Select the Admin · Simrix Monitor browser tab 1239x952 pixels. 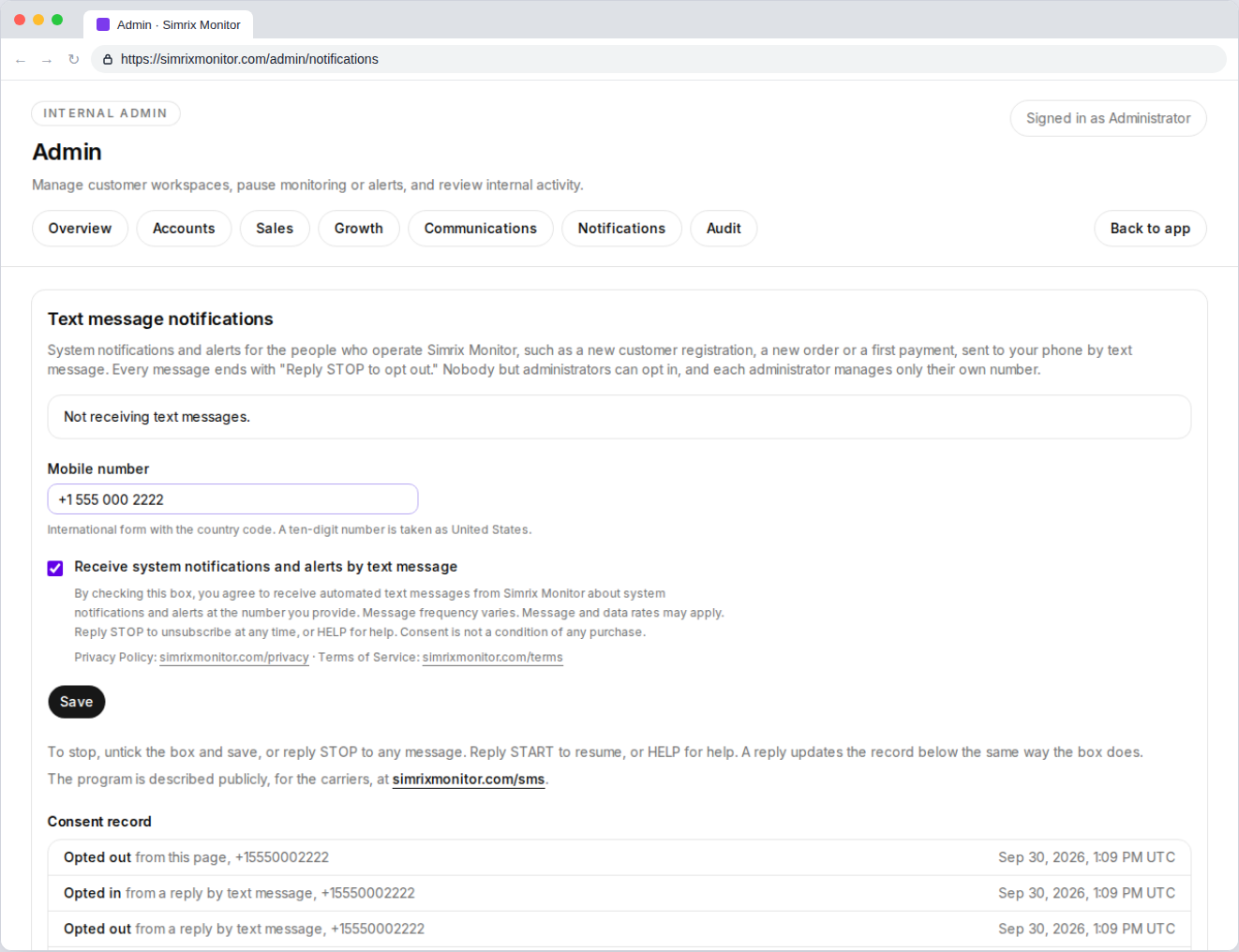(x=169, y=24)
